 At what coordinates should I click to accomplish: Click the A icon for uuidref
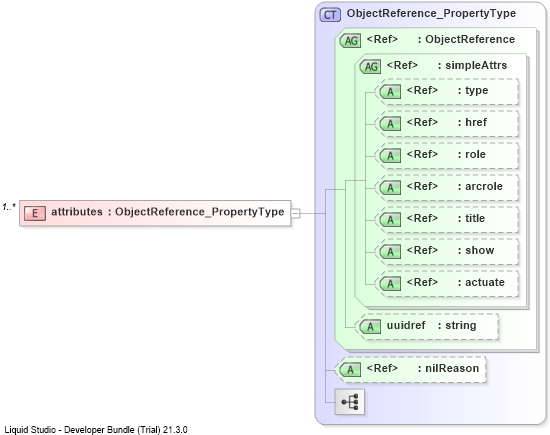click(x=370, y=327)
